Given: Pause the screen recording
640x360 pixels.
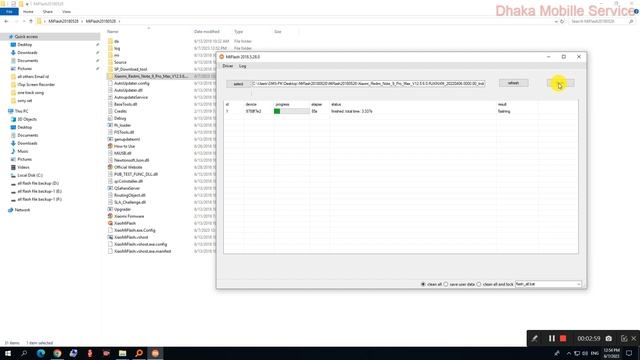Looking at the screenshot, I should pyautogui.click(x=552, y=338).
